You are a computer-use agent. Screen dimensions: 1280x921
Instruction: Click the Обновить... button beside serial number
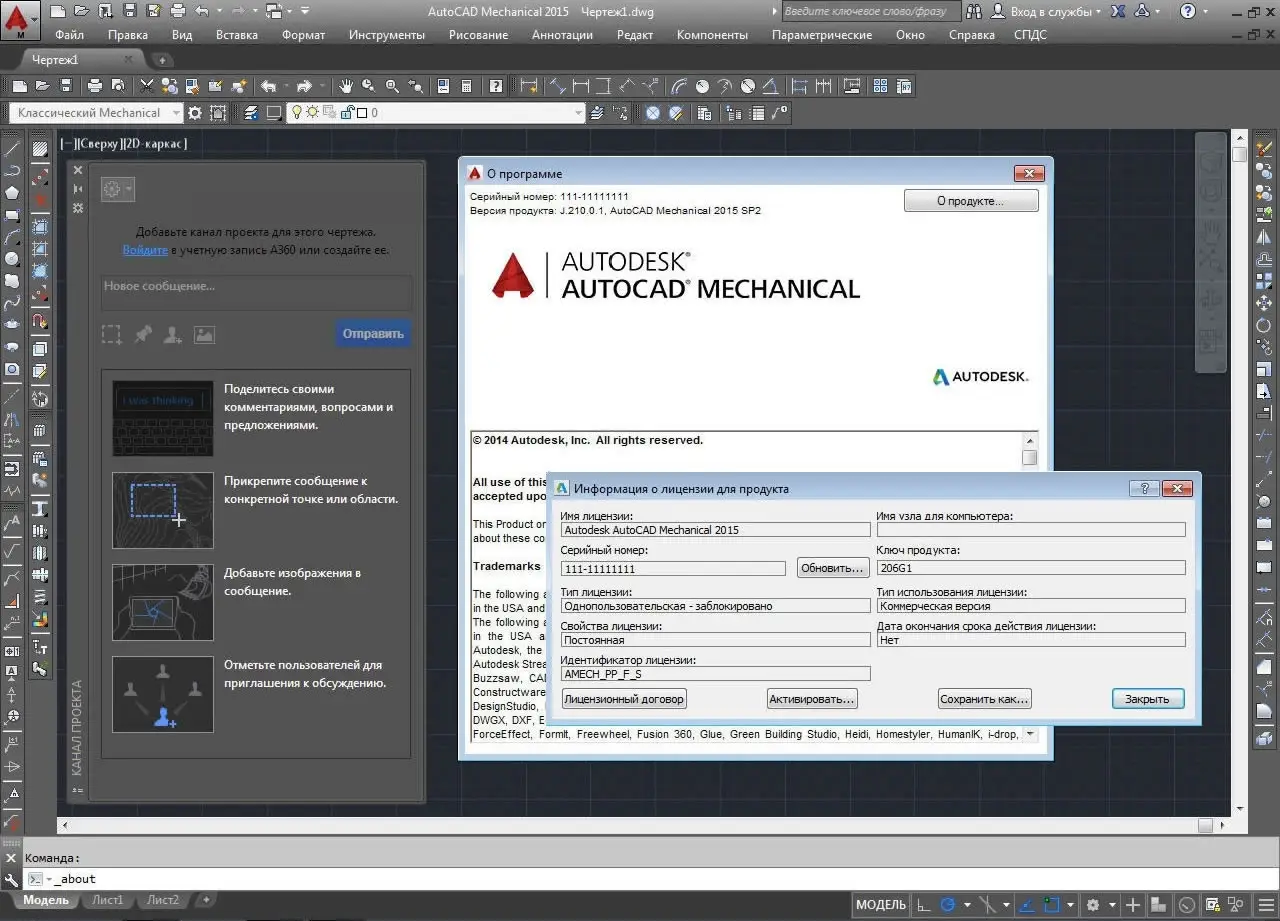pyautogui.click(x=832, y=568)
